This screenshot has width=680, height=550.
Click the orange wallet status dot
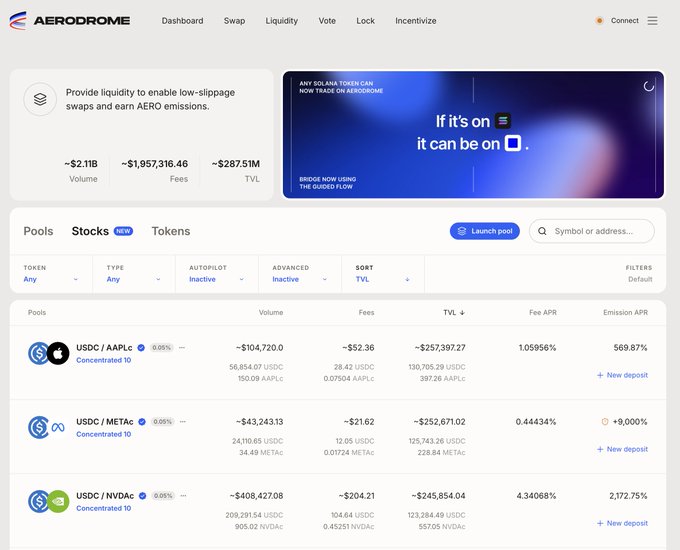[599, 20]
